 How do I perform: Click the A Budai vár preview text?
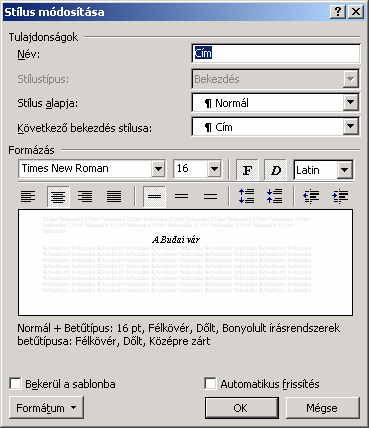(176, 239)
